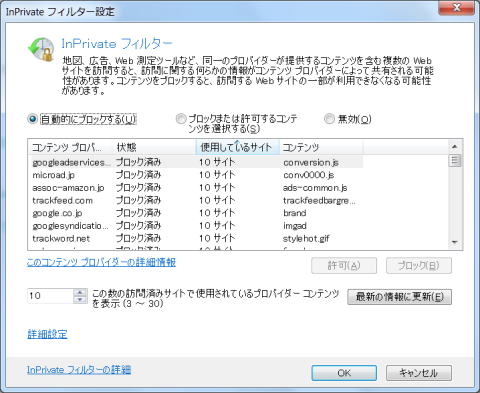Close the InPrivate filter settings dialog
Image resolution: width=480 pixels, height=393 pixels.
point(457,7)
